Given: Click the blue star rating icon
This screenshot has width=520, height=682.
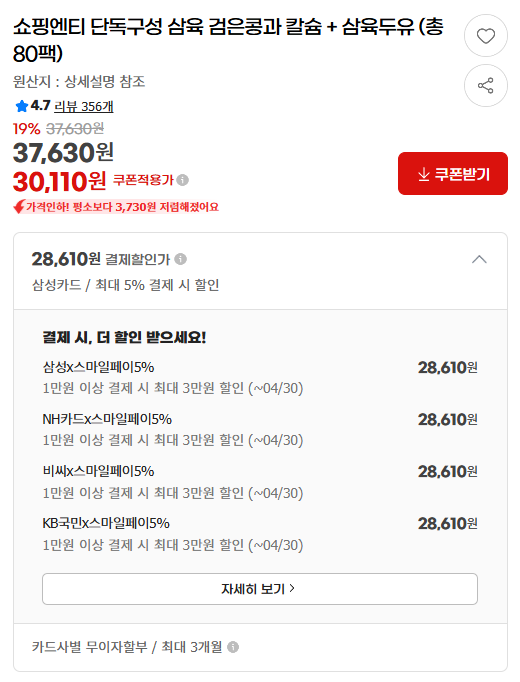Looking at the screenshot, I should (21, 106).
